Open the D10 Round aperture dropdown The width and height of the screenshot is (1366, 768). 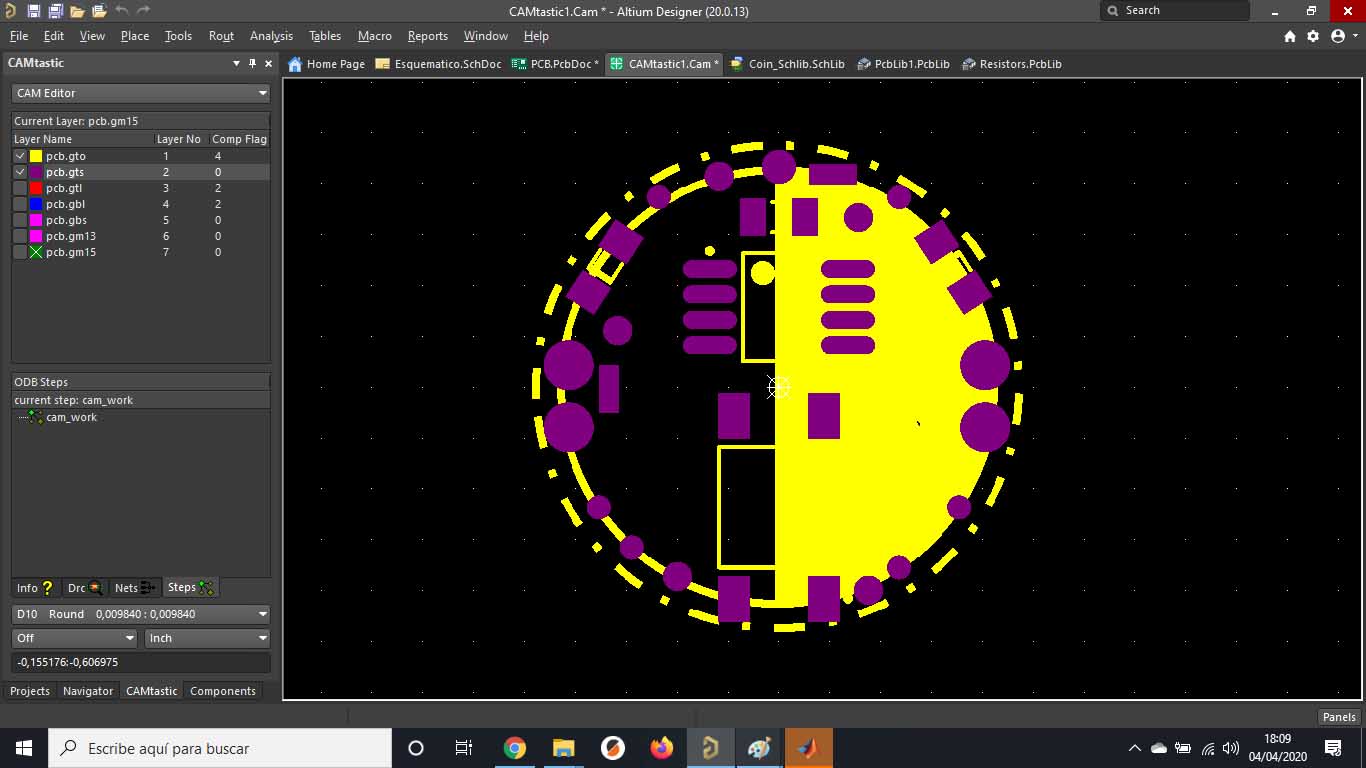coord(141,614)
